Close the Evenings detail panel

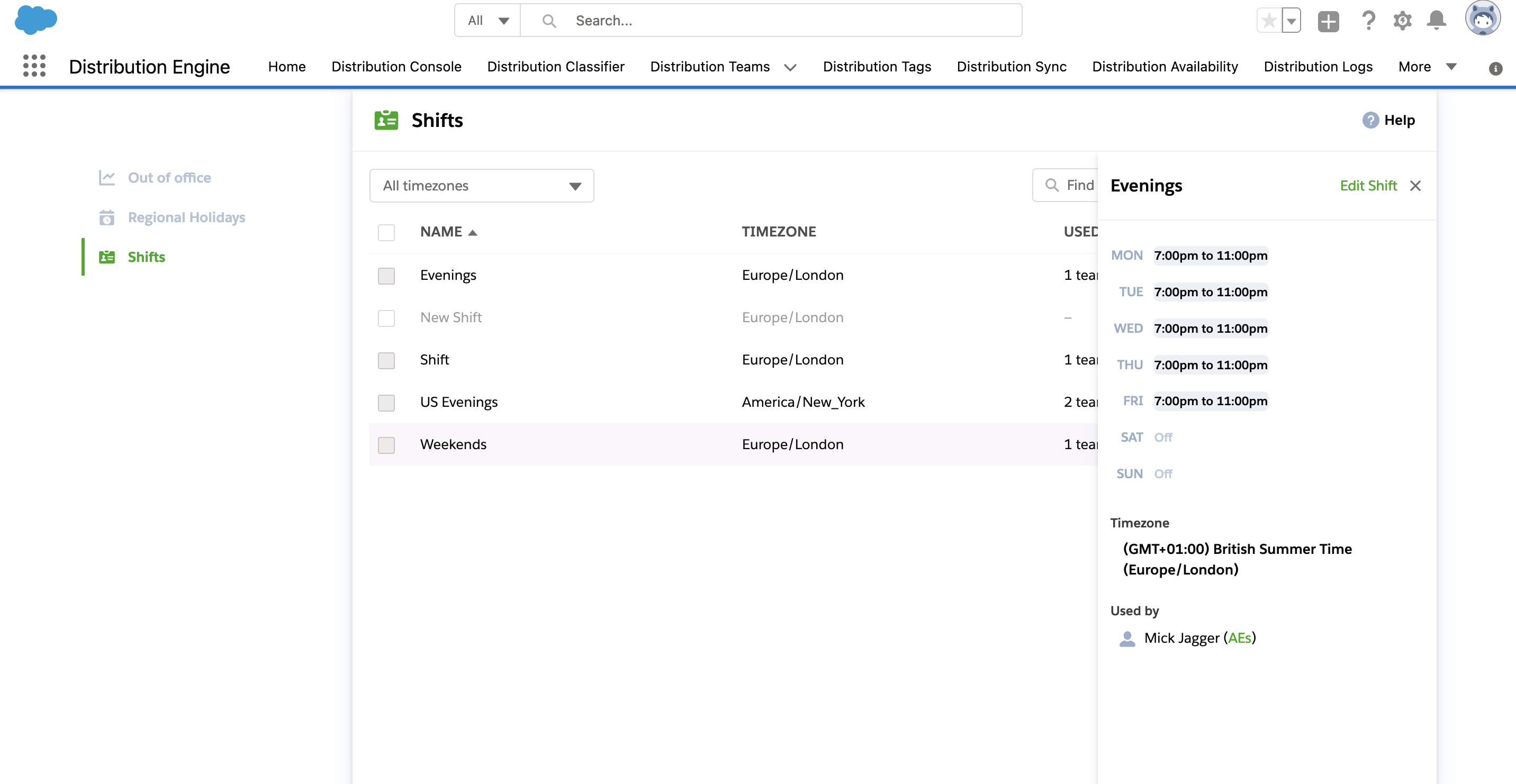[1415, 186]
